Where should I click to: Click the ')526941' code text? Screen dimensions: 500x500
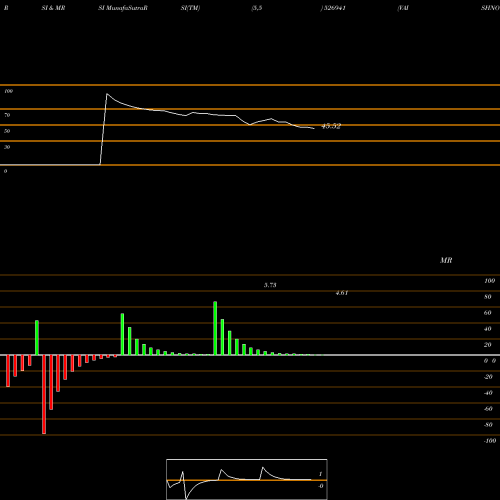(333, 8)
